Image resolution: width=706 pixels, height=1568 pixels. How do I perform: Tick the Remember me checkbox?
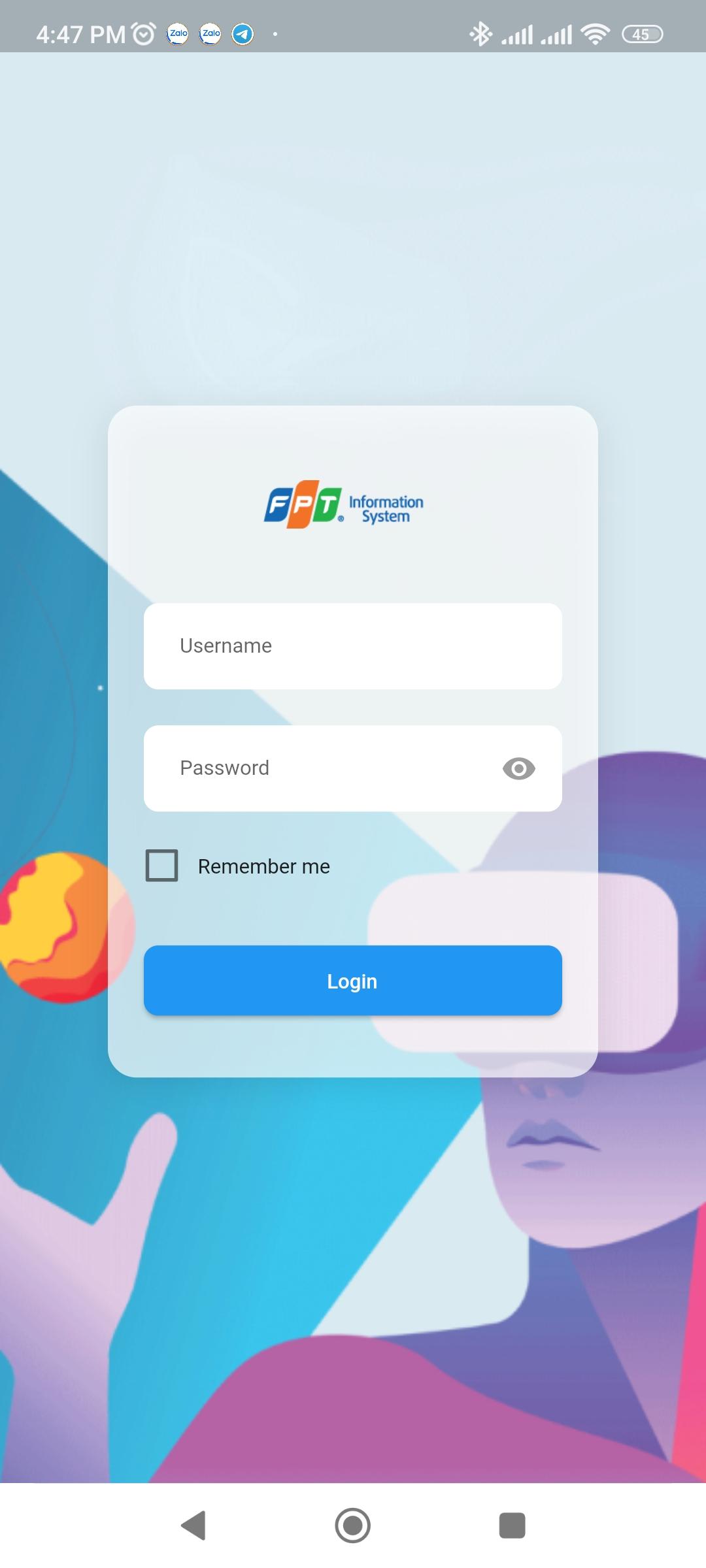[x=161, y=866]
